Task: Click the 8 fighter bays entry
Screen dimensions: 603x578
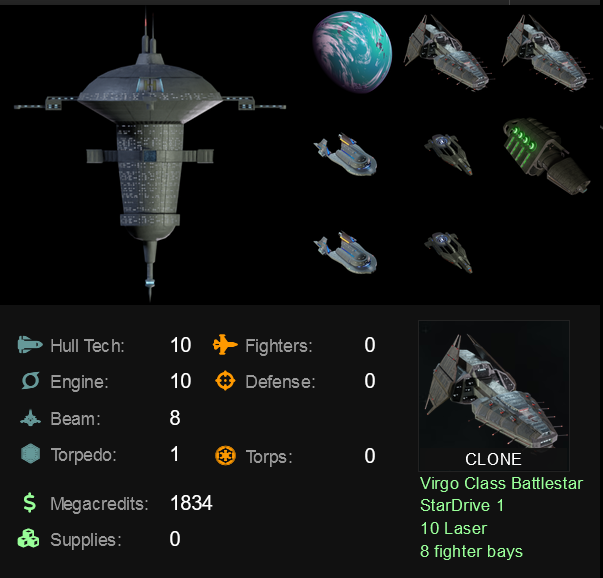Action: coord(471,551)
